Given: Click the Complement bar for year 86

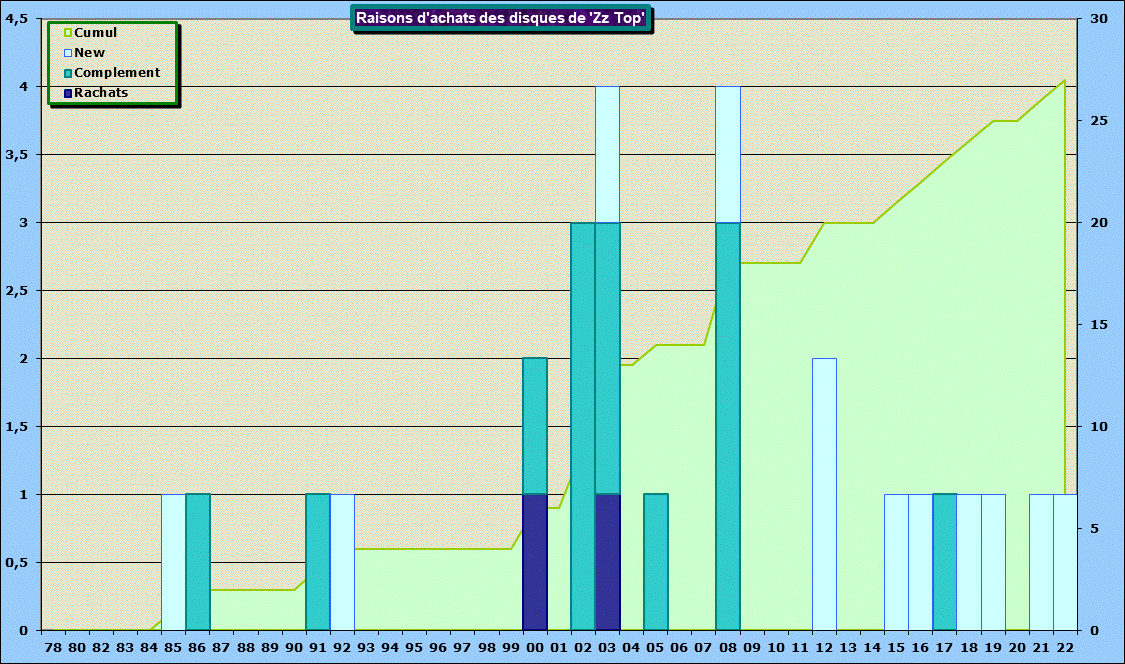Looking at the screenshot, I should point(198,562).
